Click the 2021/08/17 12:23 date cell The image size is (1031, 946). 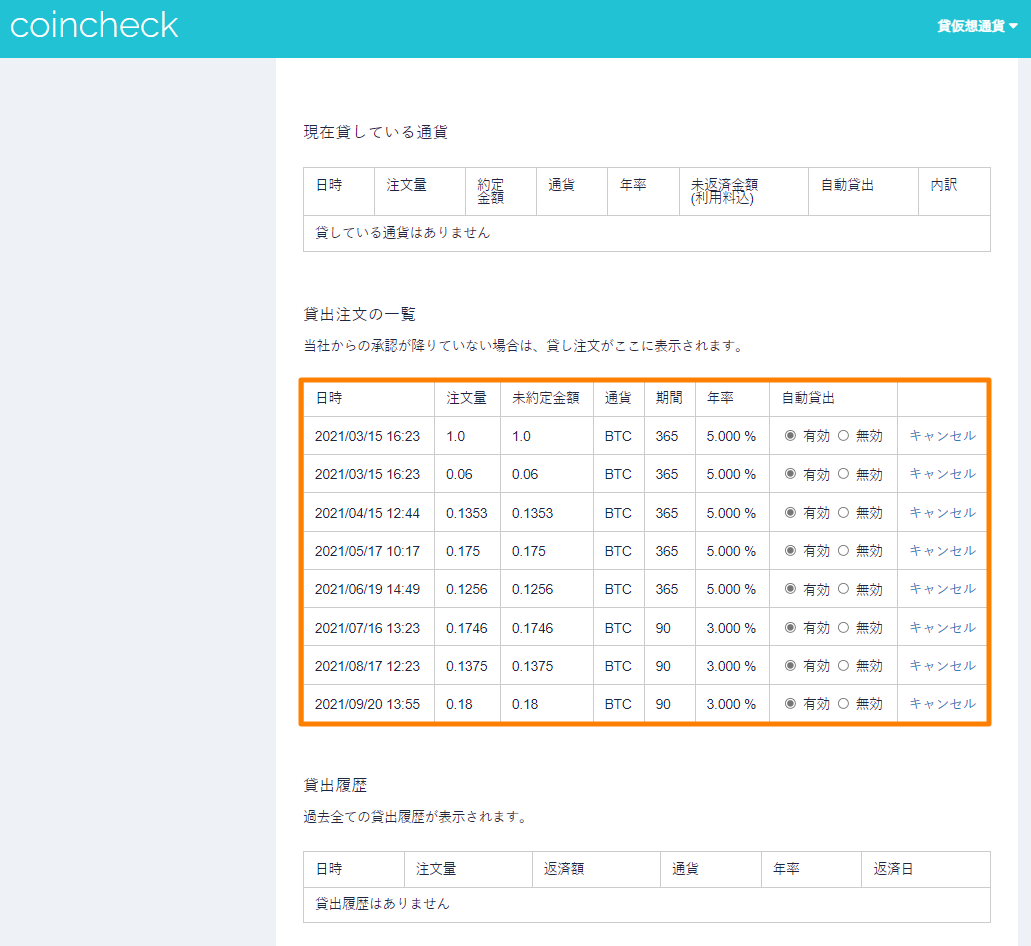tap(367, 666)
